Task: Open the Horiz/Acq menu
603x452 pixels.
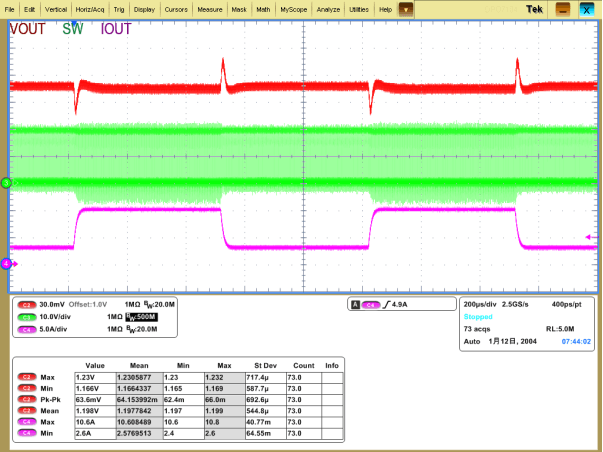Action: click(x=90, y=9)
